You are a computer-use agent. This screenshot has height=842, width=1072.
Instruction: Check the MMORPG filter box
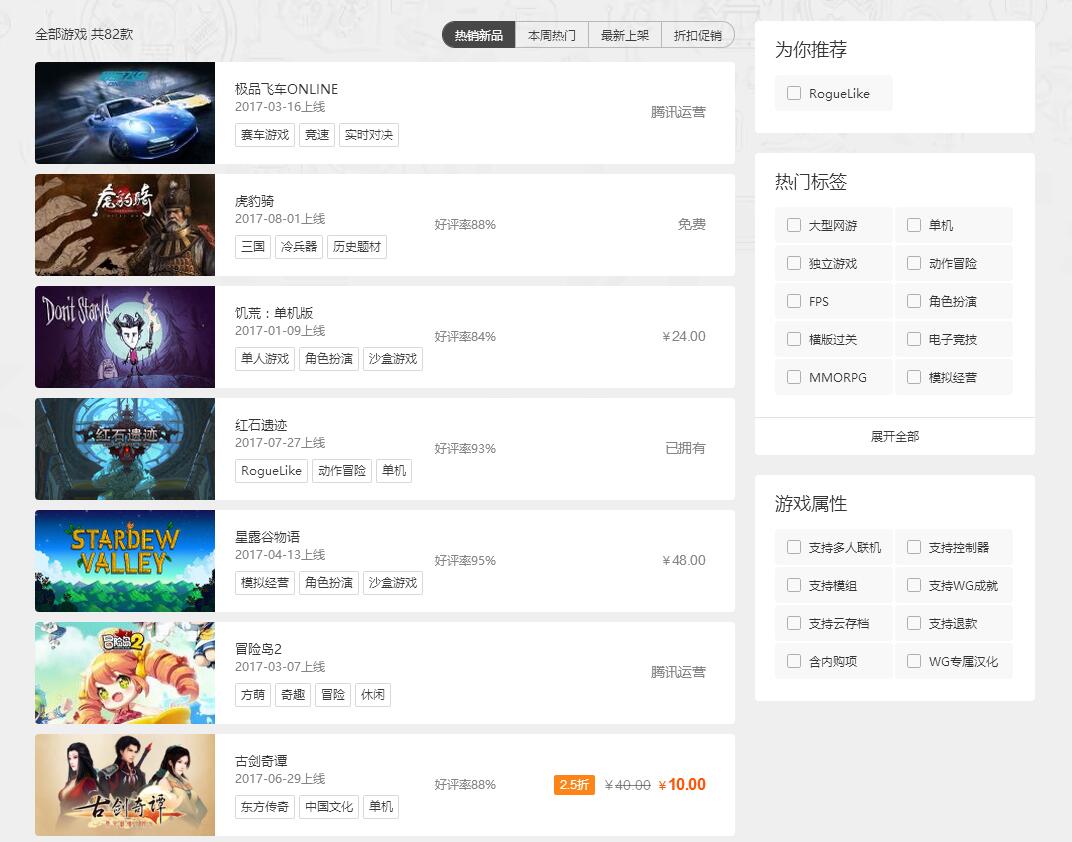(x=793, y=377)
